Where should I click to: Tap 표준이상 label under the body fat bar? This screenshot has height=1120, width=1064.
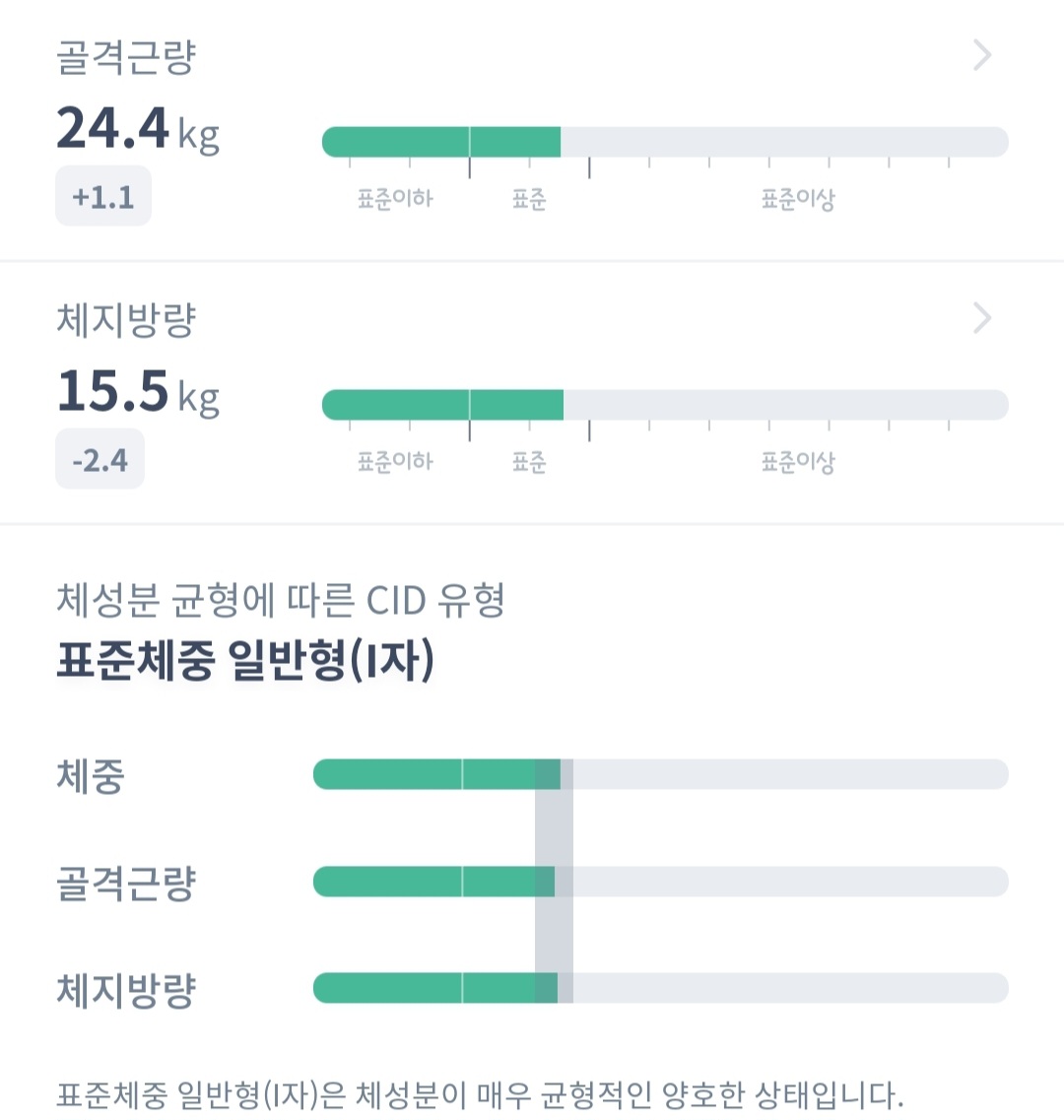[x=798, y=462]
